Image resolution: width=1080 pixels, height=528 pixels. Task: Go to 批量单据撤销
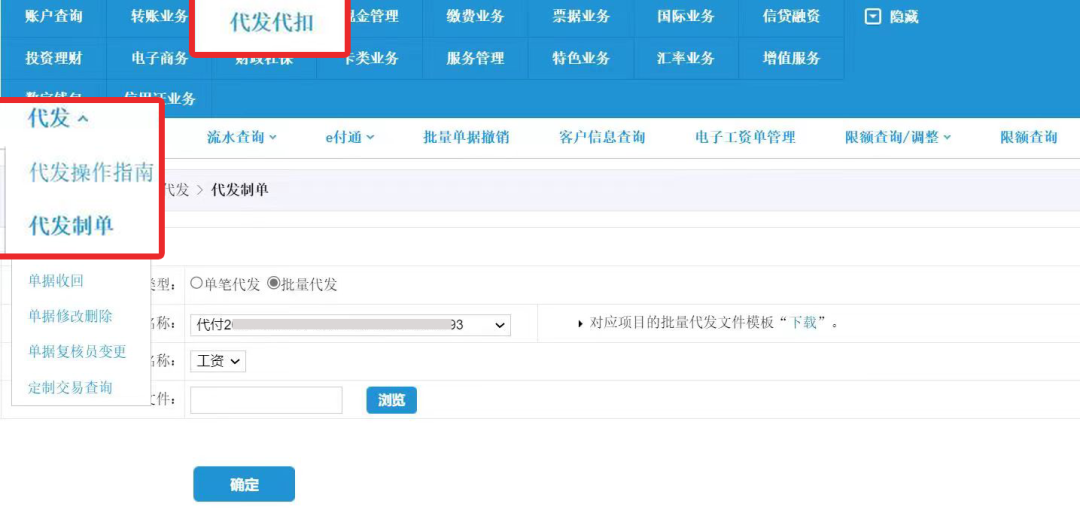466,138
